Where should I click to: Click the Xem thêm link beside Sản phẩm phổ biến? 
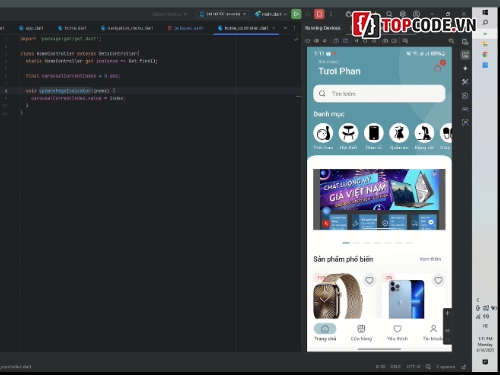[x=430, y=259]
